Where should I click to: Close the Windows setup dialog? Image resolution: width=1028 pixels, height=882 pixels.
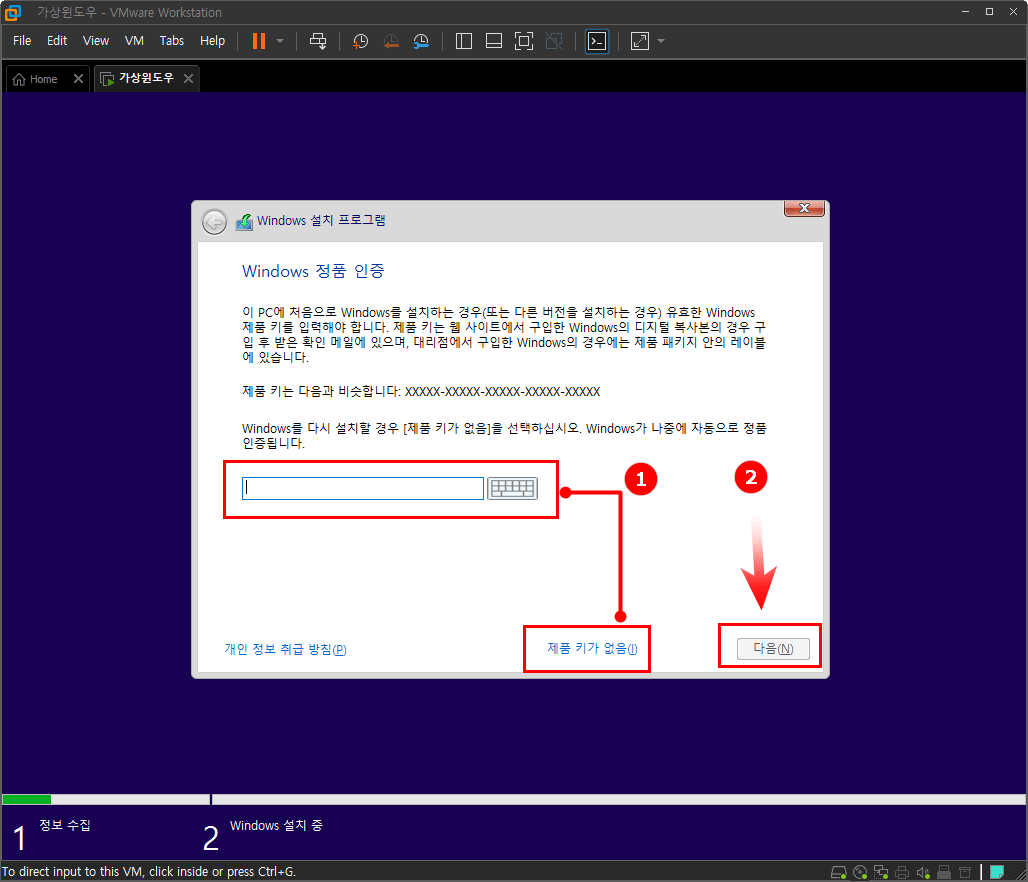pos(804,208)
